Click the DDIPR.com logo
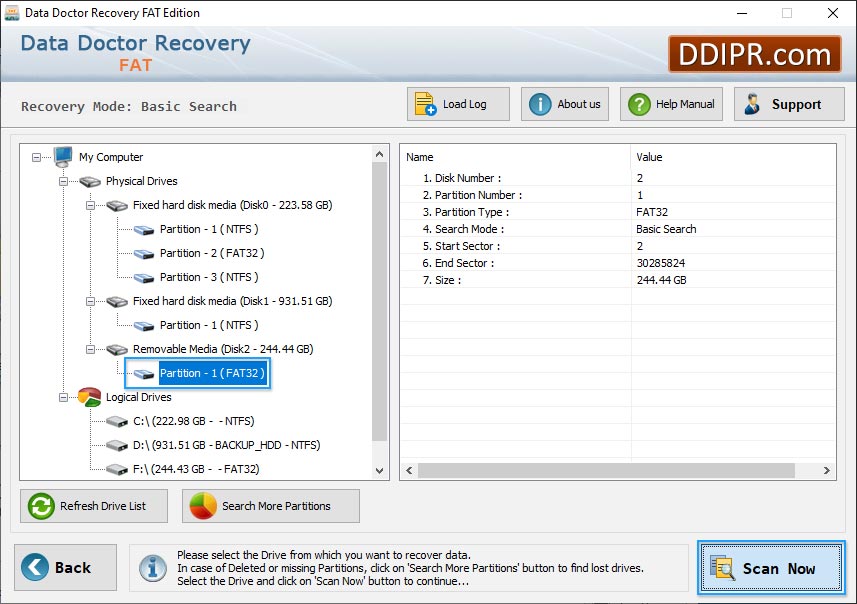The image size is (857, 604). (754, 54)
